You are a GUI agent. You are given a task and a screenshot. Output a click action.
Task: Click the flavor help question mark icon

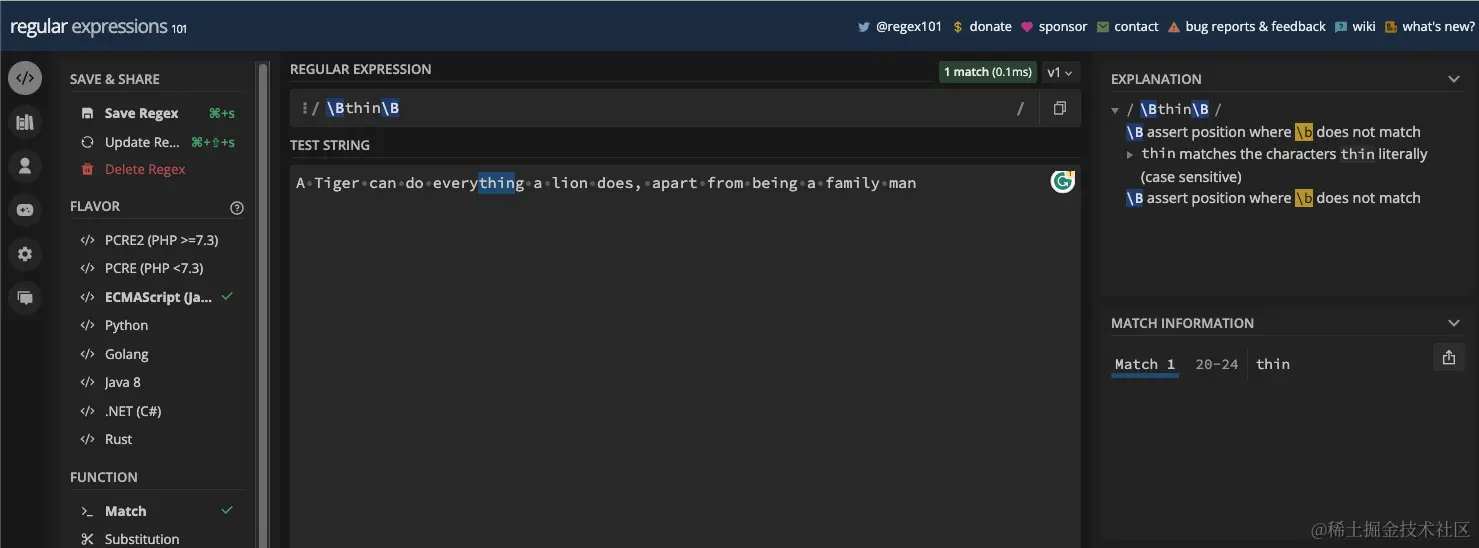click(x=237, y=208)
